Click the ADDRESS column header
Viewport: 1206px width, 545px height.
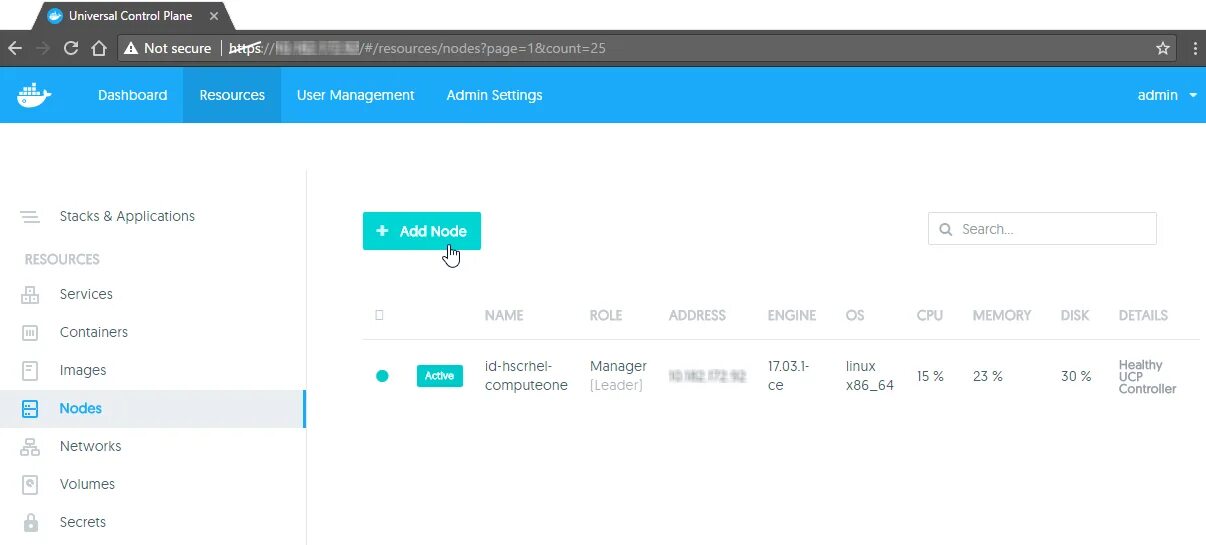(x=697, y=315)
